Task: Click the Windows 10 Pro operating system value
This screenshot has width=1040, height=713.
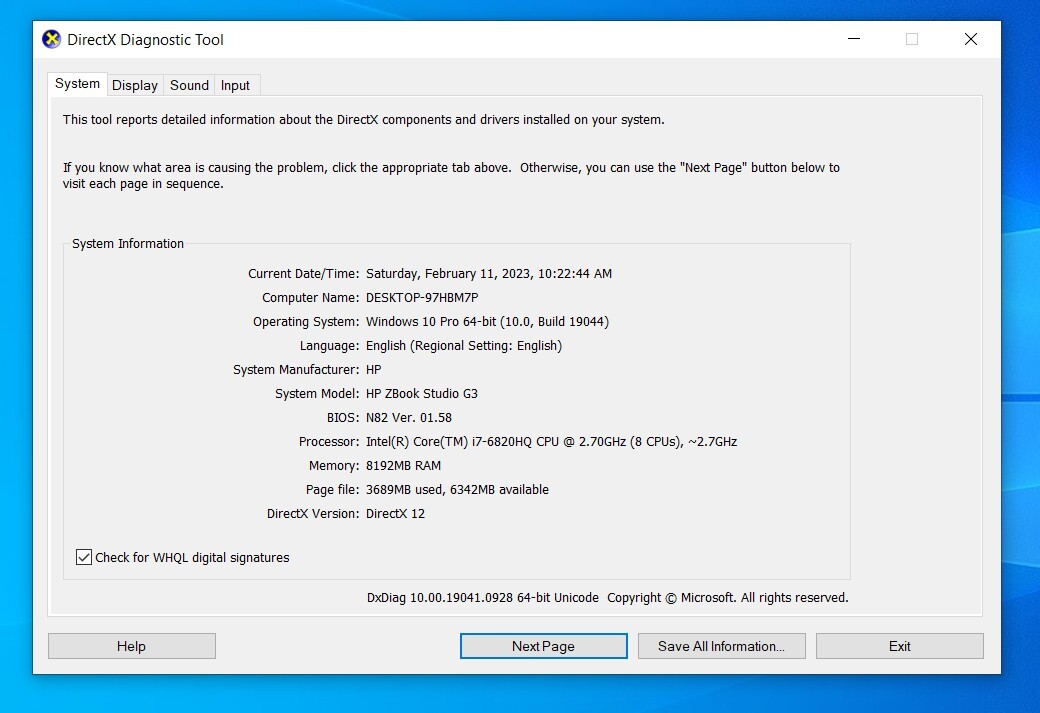Action: click(x=488, y=322)
